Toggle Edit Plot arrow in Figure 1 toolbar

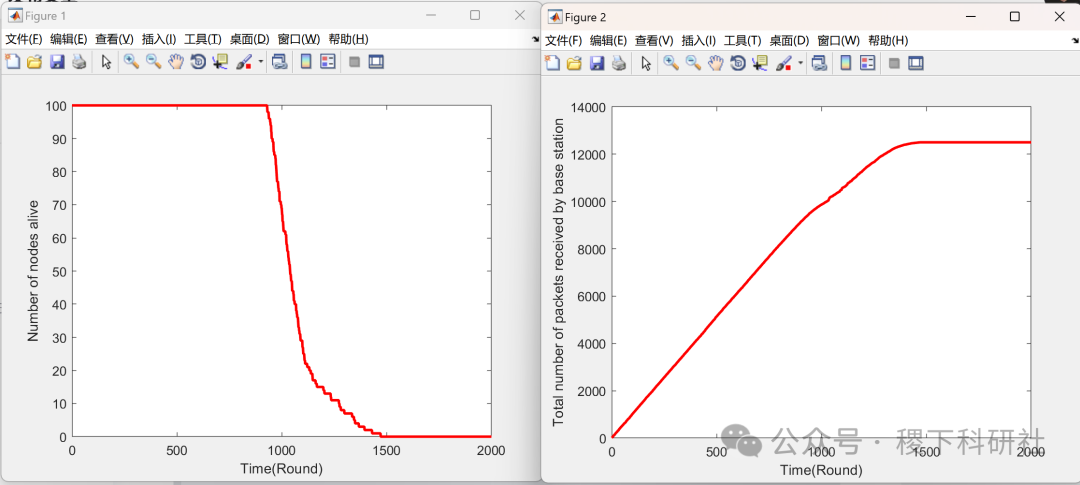pos(106,62)
